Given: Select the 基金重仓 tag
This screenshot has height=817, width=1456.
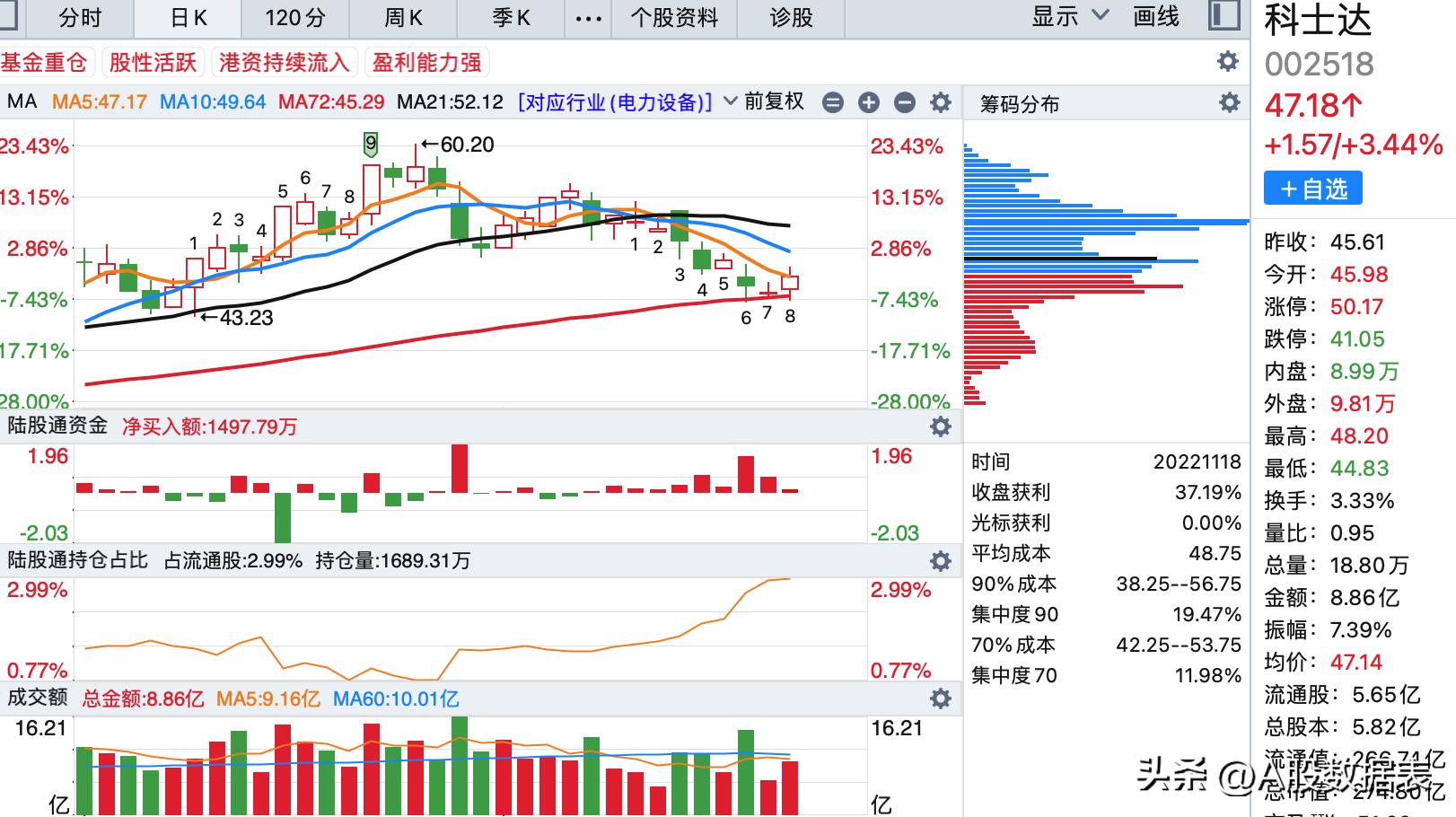Looking at the screenshot, I should [45, 62].
